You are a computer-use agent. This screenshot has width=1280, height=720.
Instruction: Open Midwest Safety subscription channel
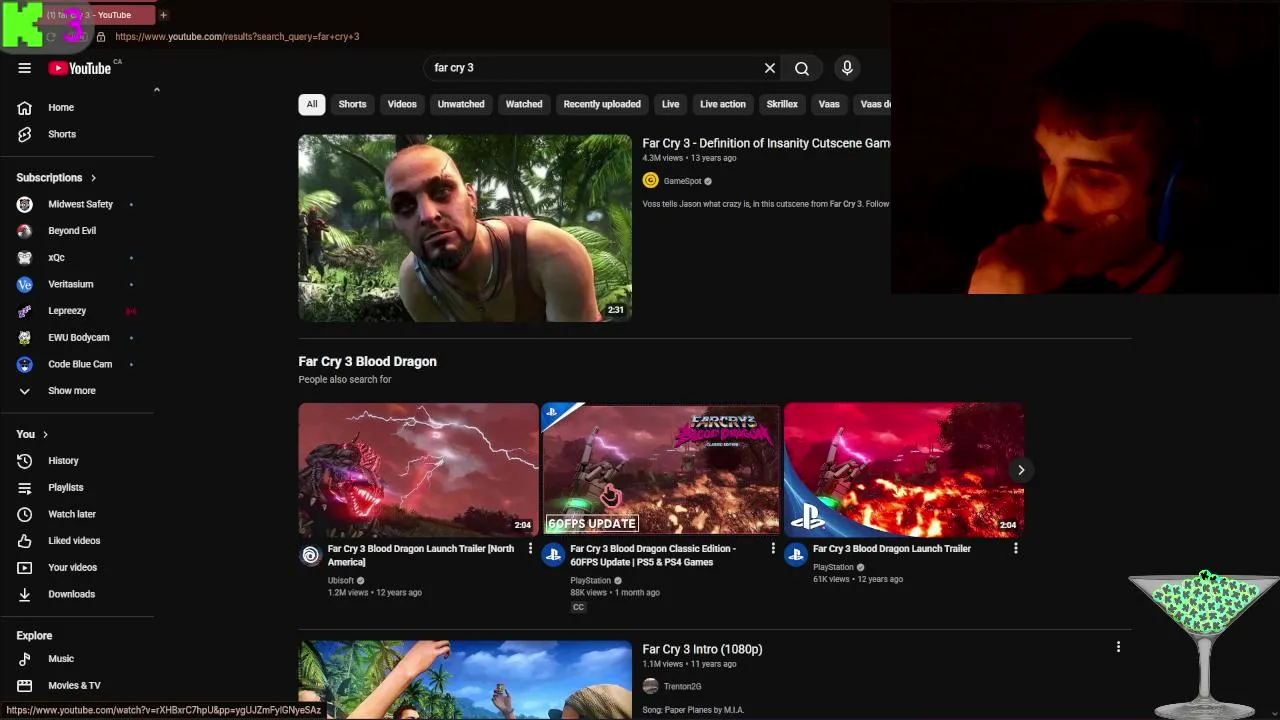pyautogui.click(x=80, y=204)
